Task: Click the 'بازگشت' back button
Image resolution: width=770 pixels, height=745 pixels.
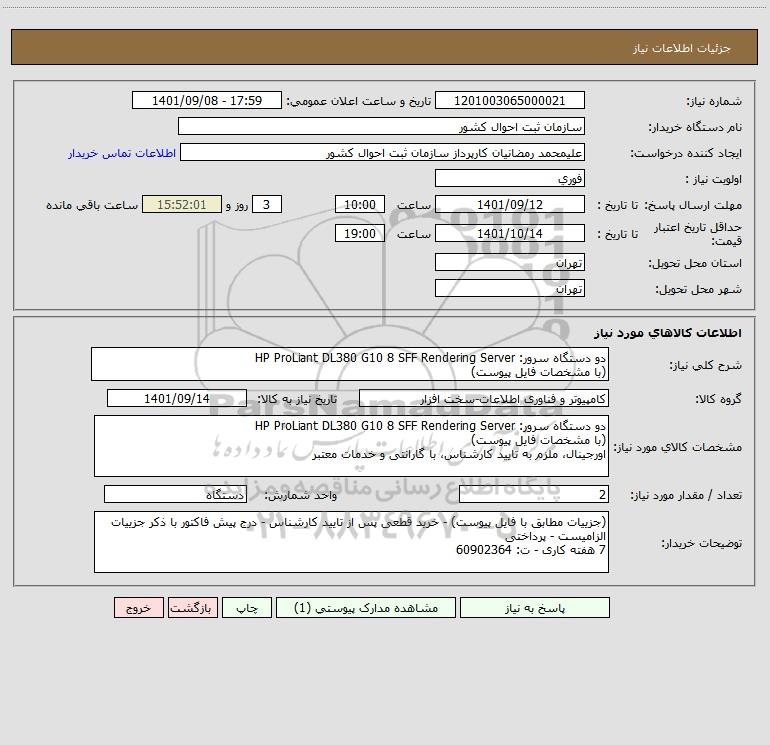Action: pyautogui.click(x=192, y=608)
